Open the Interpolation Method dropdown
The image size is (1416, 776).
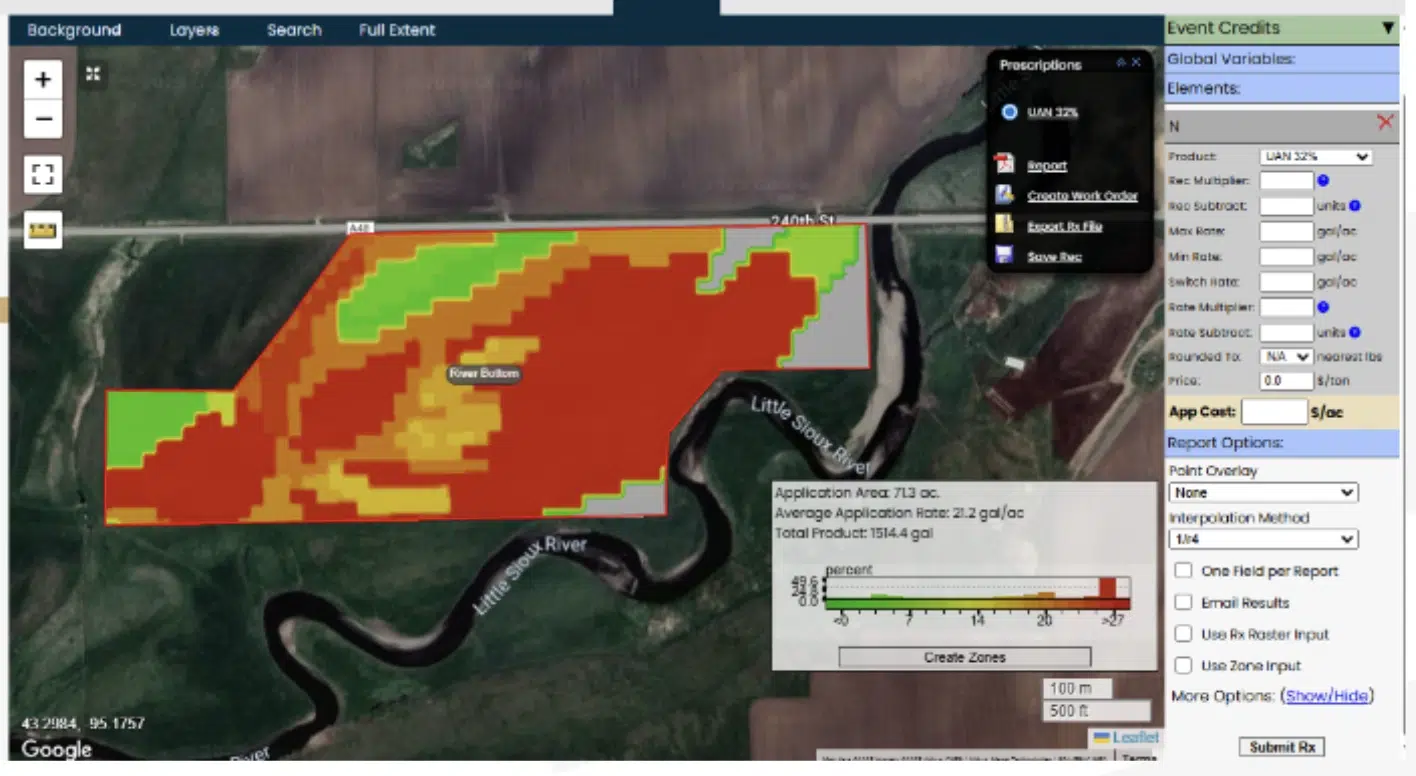pos(1263,539)
